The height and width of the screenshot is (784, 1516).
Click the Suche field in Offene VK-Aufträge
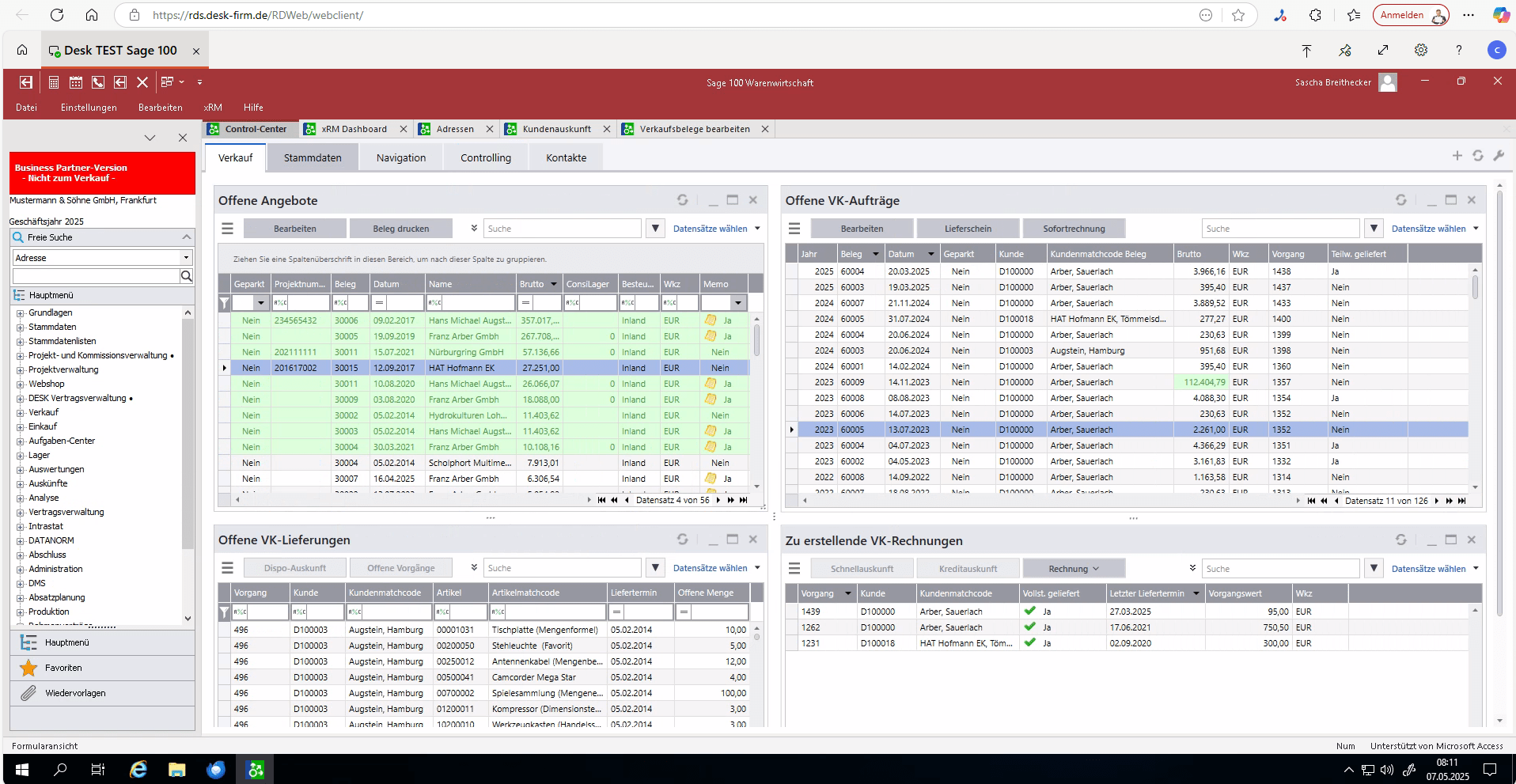1280,229
